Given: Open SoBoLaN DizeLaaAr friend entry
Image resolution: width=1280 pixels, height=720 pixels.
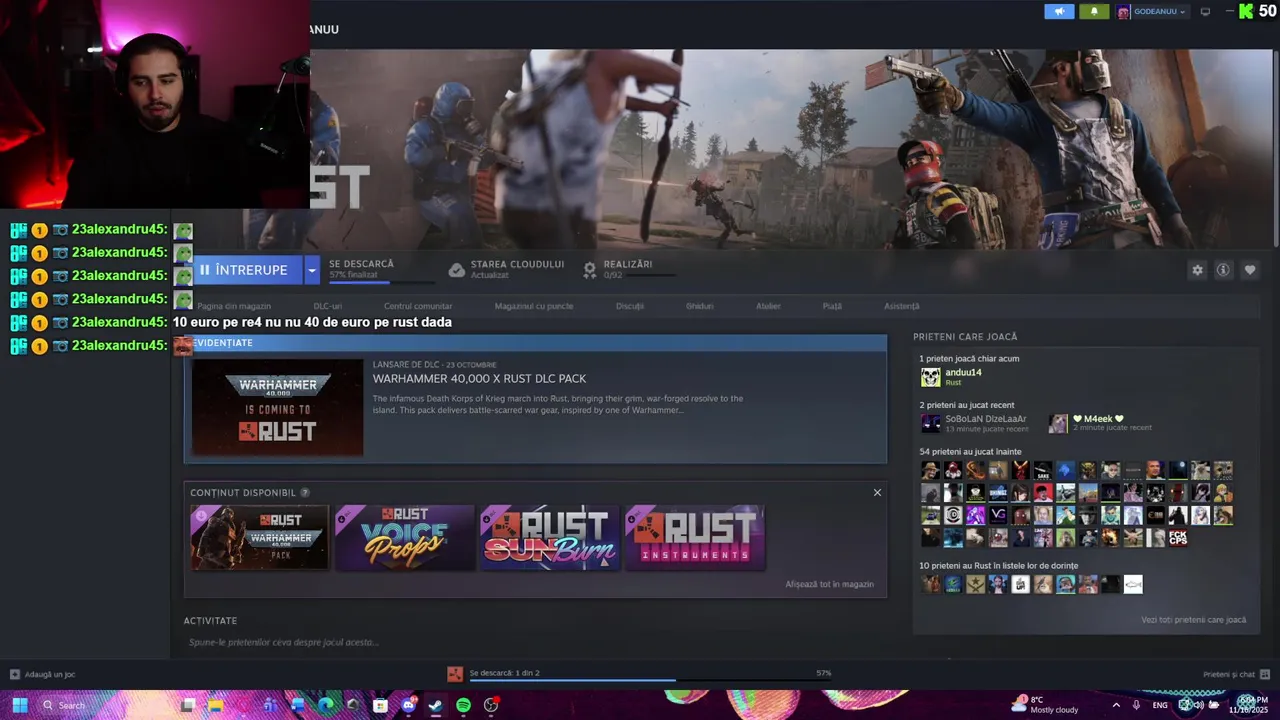Looking at the screenshot, I should point(975,423).
